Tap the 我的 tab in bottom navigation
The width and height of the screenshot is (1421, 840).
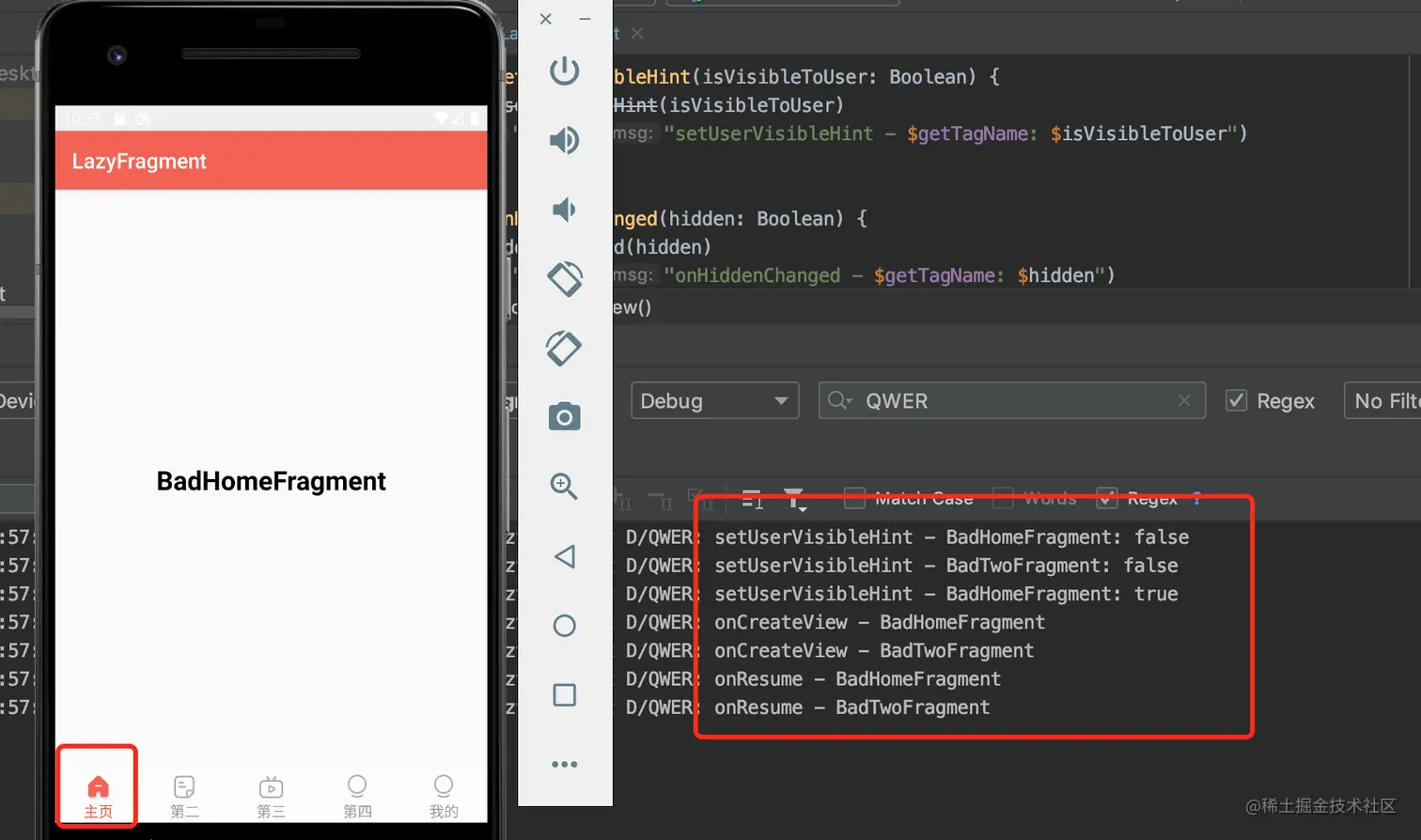444,797
